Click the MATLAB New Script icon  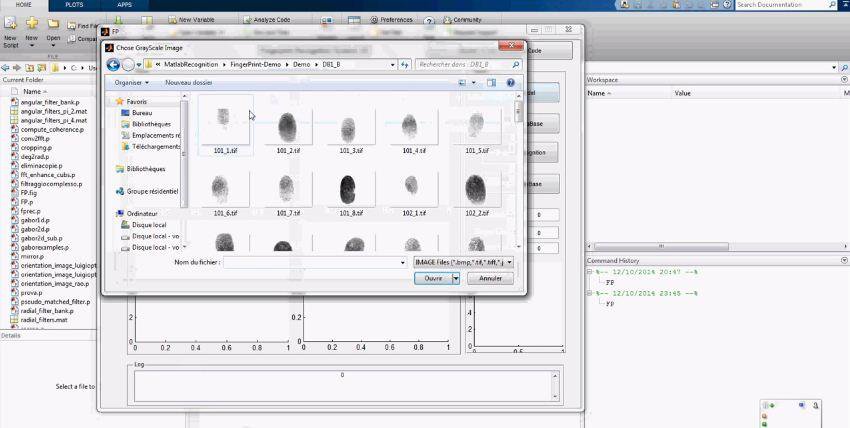tap(9, 24)
